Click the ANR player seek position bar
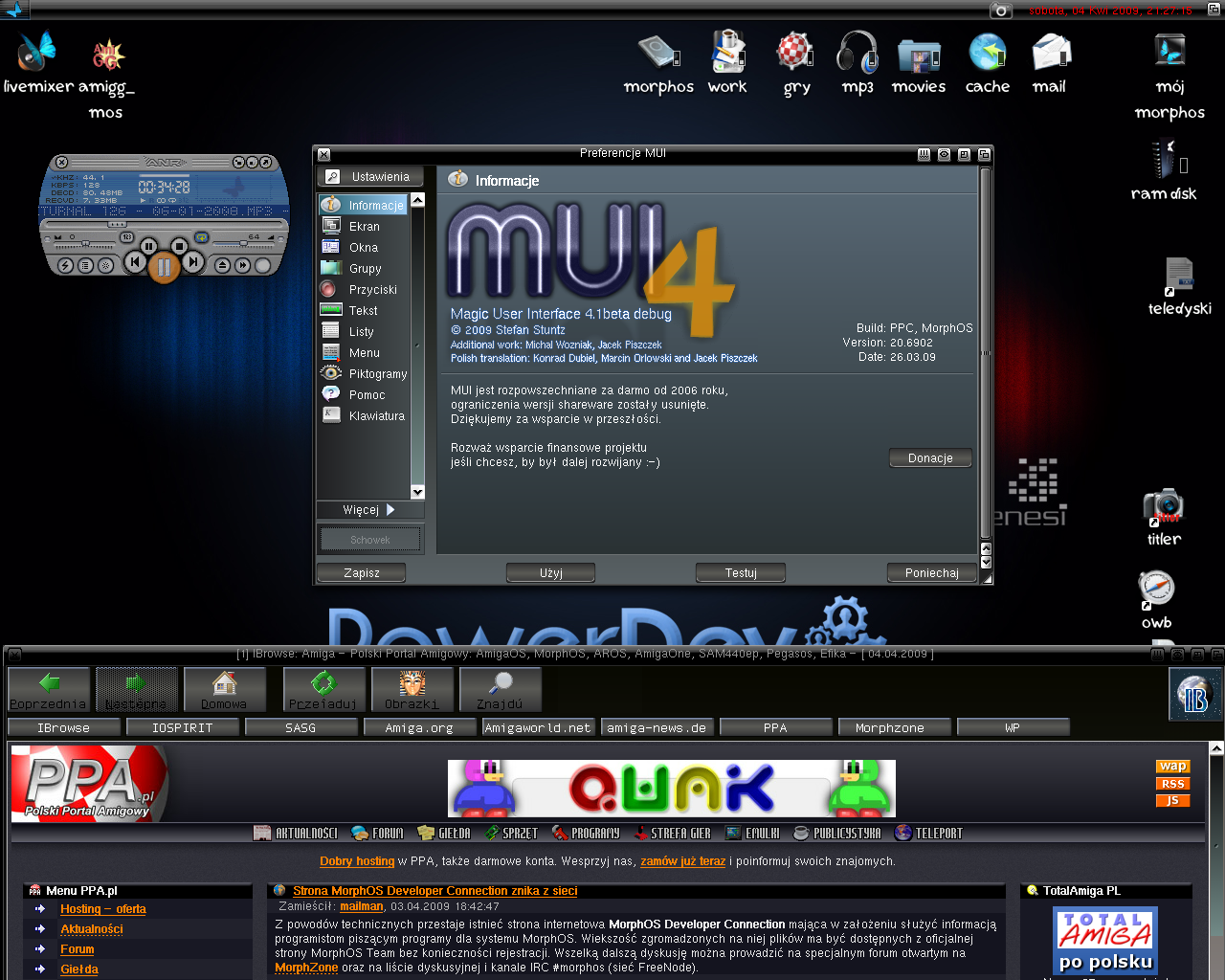 [x=165, y=224]
